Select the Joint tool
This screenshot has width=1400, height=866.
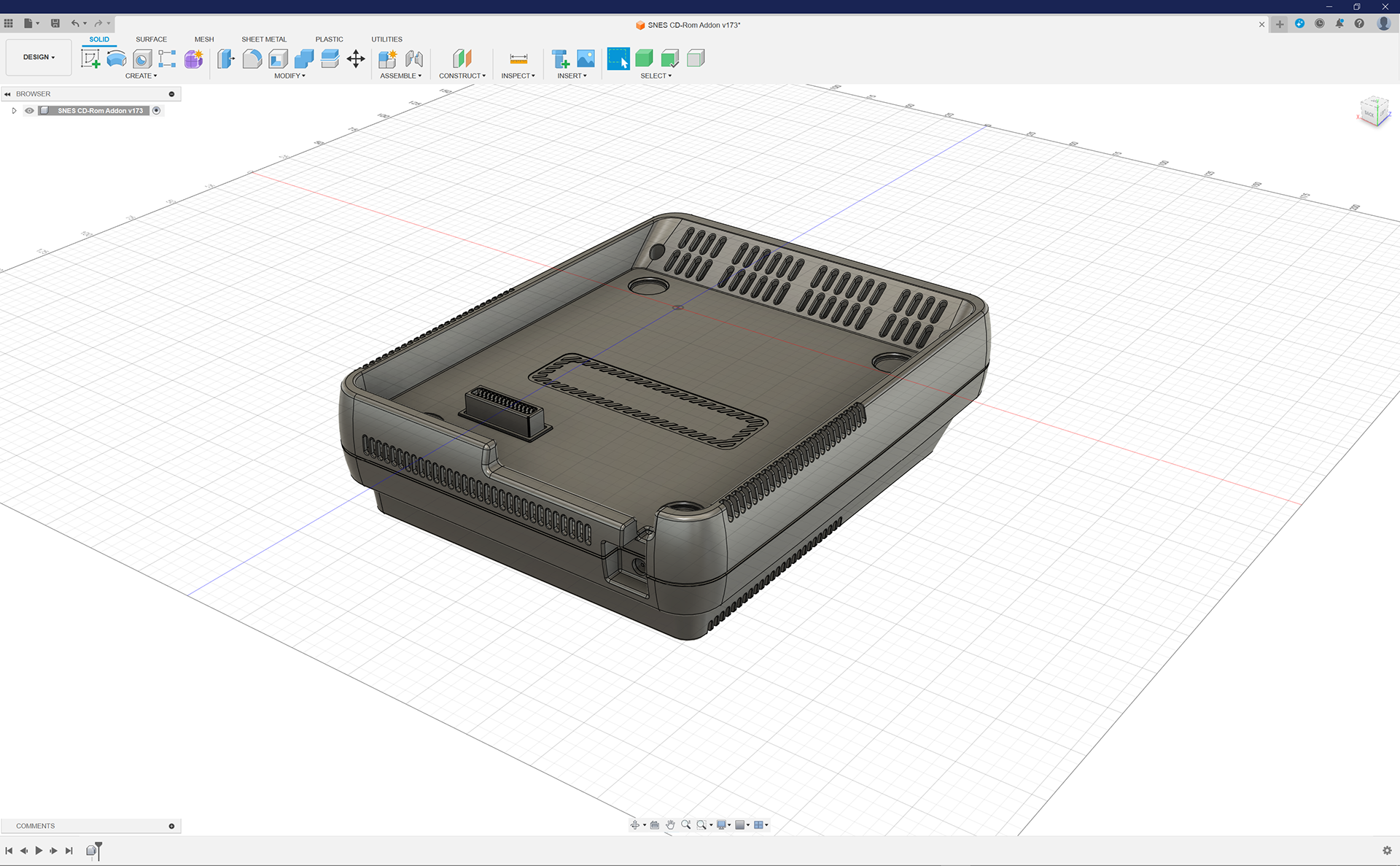[x=414, y=58]
